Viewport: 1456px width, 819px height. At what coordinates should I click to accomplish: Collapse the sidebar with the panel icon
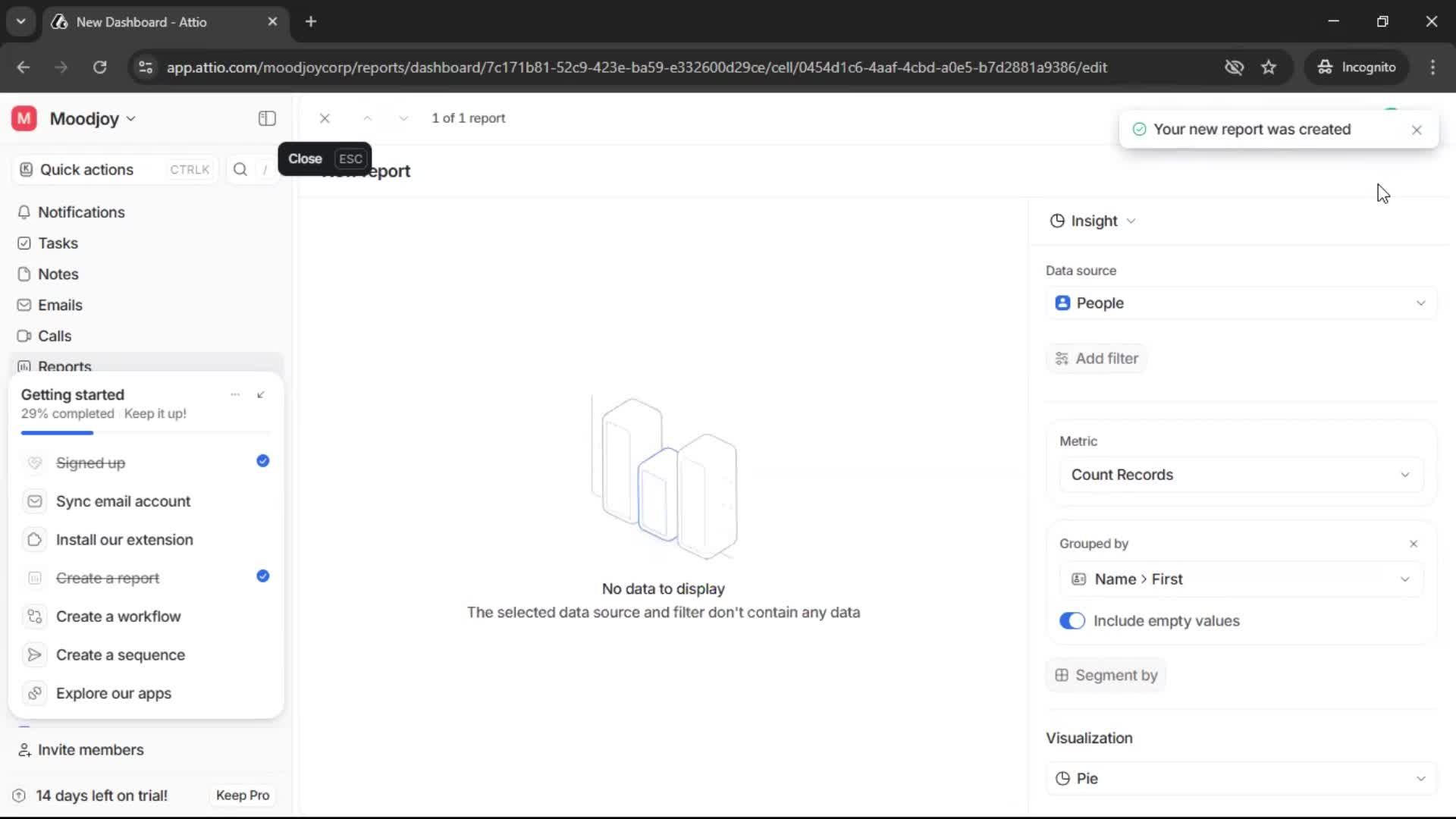tap(266, 118)
